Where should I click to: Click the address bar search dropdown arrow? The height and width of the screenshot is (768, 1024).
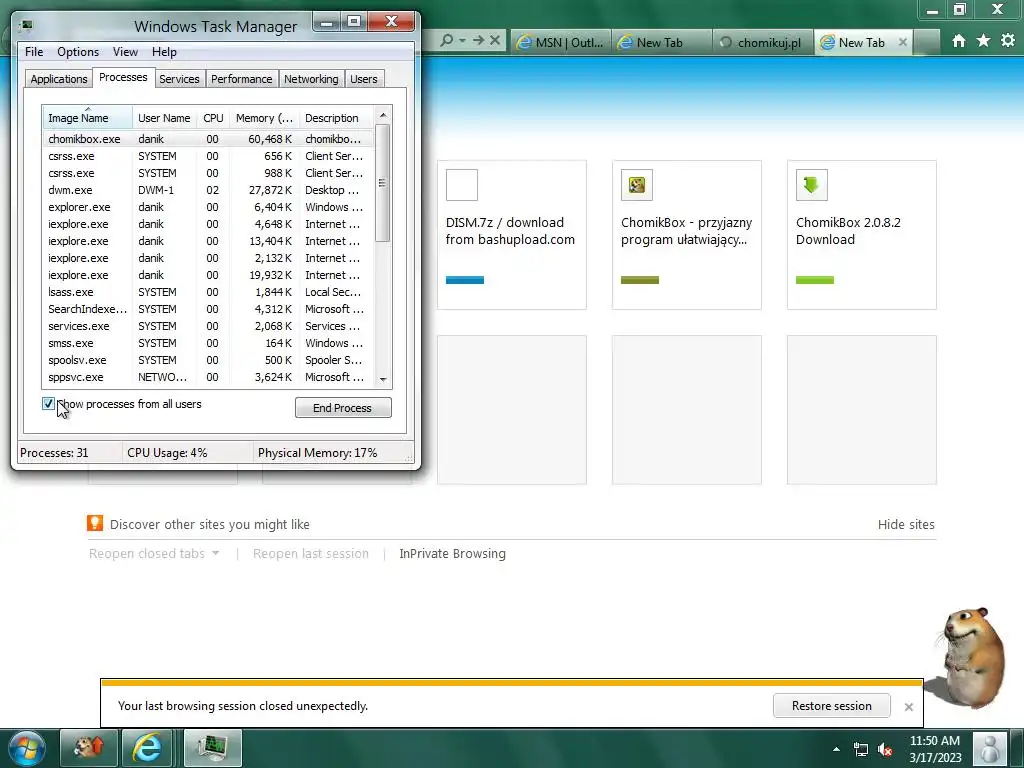(462, 40)
